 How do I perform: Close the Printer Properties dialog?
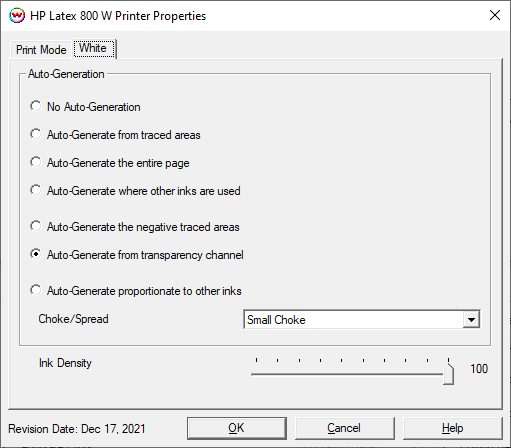point(495,15)
